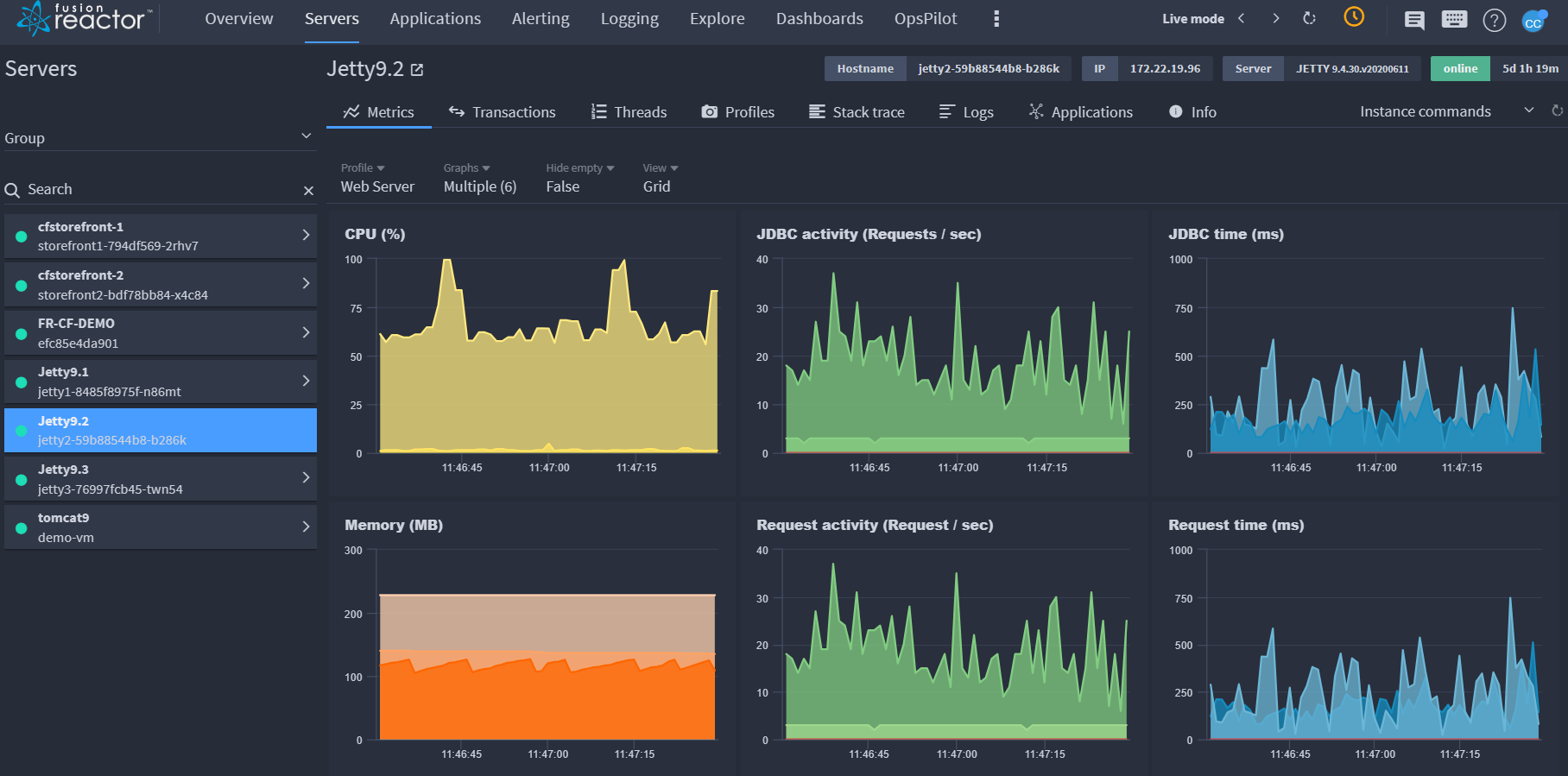The image size is (1568, 776).
Task: Click the online status badge
Action: 1460,68
